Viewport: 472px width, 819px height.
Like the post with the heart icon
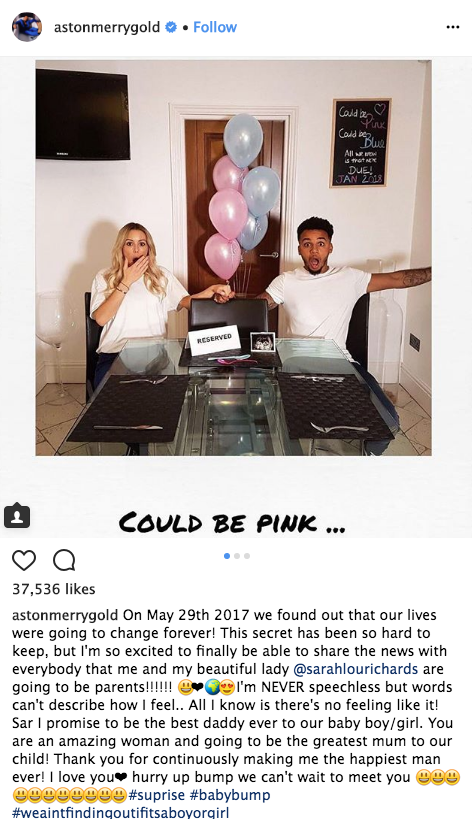click(x=24, y=560)
